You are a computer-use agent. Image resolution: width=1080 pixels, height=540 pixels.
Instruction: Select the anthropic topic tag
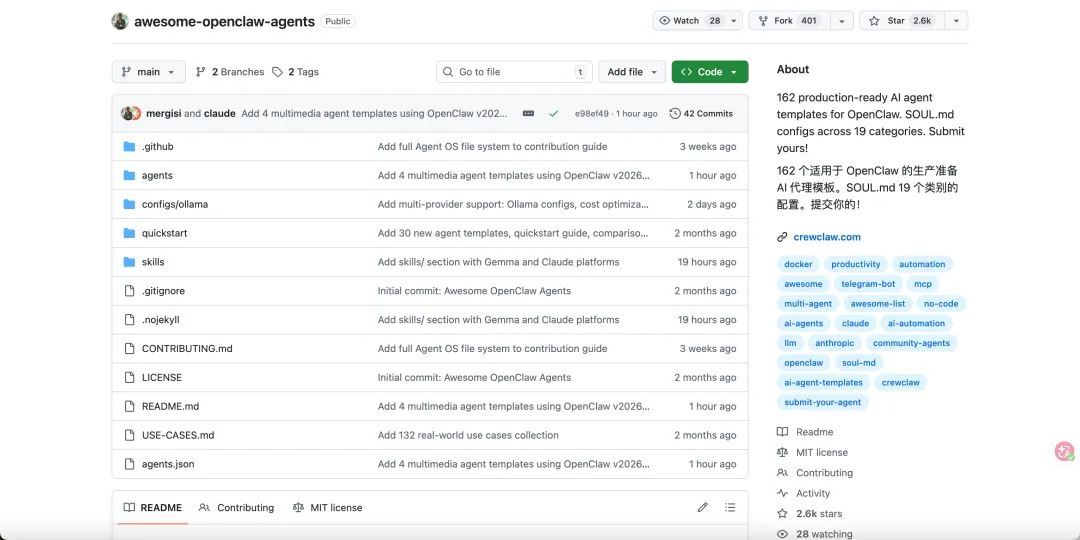point(835,343)
